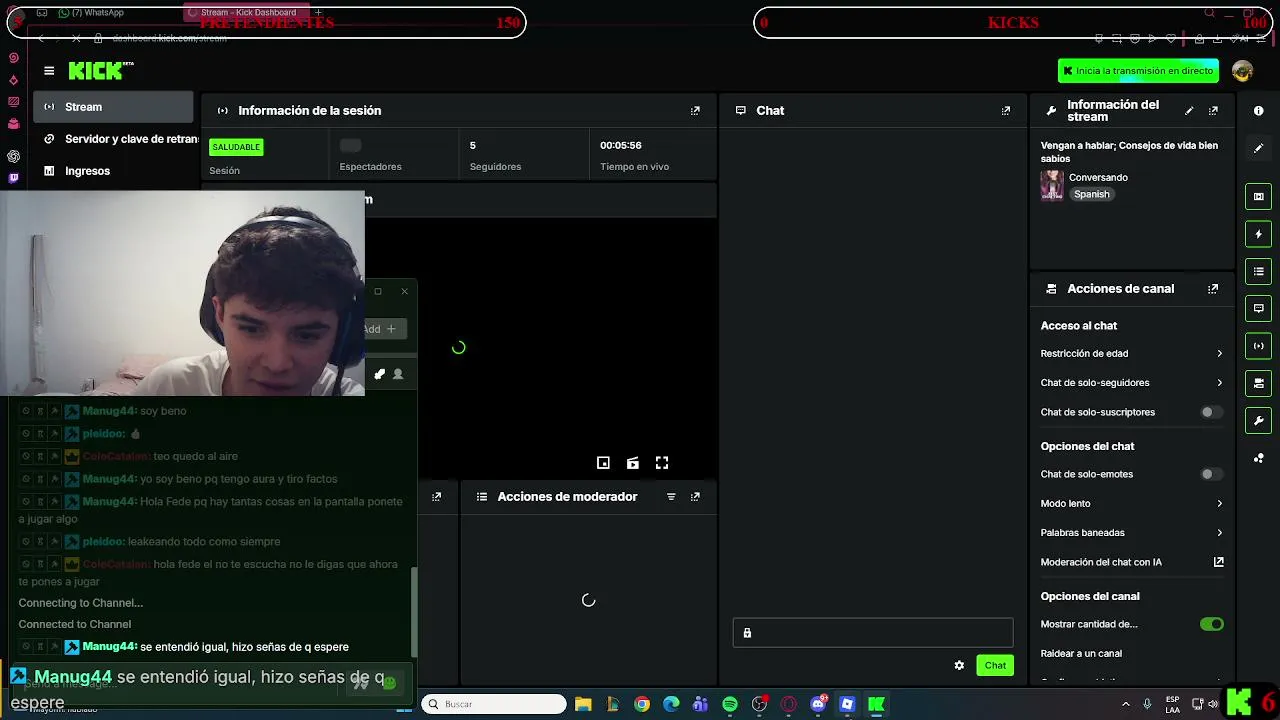This screenshot has width=1280, height=720.
Task: Click the Add button in overlay window
Action: (380, 329)
